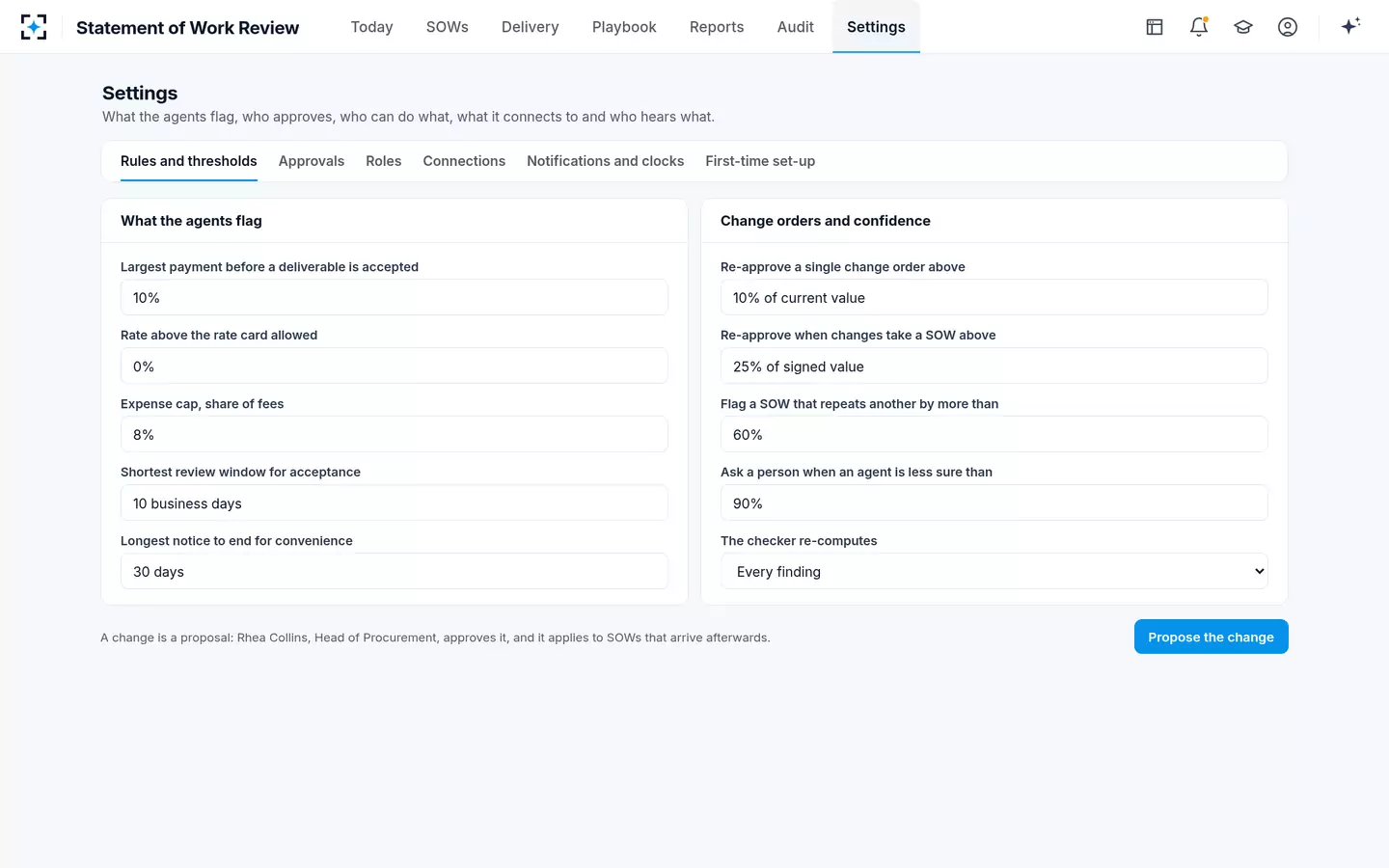1389x868 pixels.
Task: Click the graduation cap learning icon
Action: pos(1243,27)
